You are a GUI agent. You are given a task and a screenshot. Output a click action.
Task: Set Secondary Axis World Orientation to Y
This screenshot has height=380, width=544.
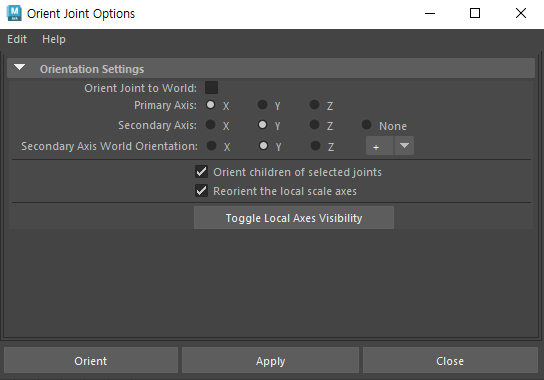coord(263,146)
